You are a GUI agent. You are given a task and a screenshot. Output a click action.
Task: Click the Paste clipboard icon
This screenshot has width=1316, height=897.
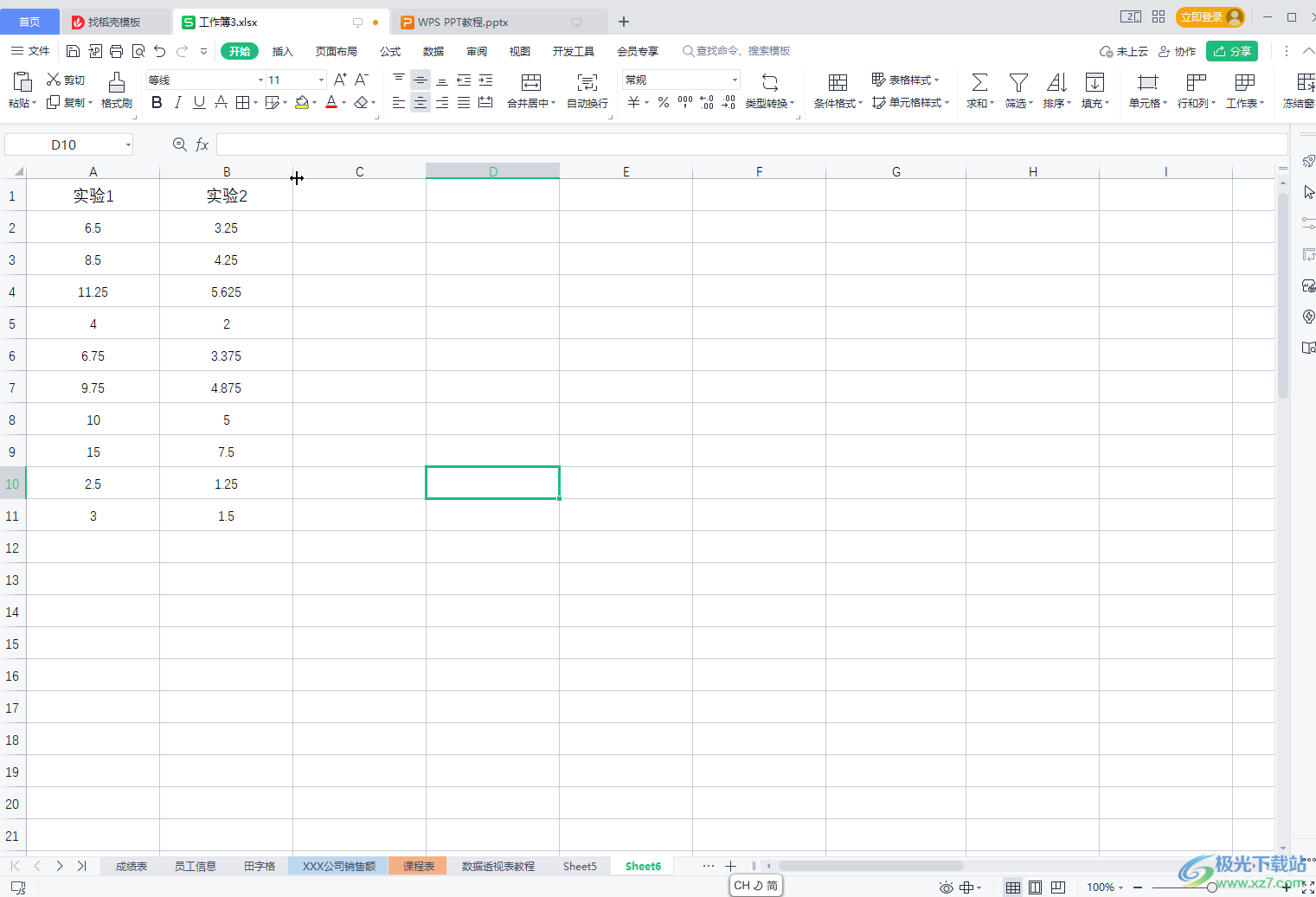22,82
